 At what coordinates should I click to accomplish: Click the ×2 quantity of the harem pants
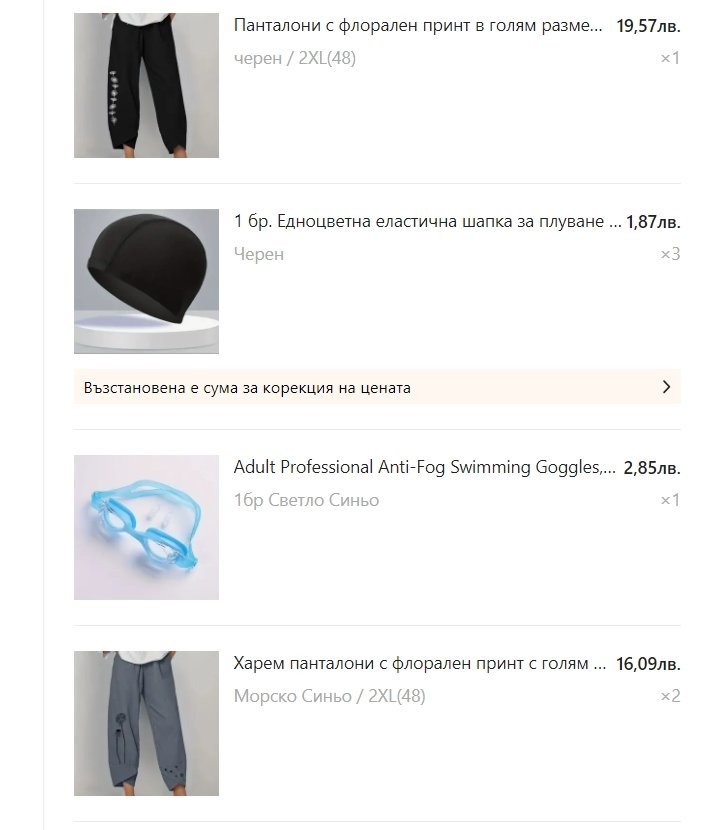click(x=670, y=696)
